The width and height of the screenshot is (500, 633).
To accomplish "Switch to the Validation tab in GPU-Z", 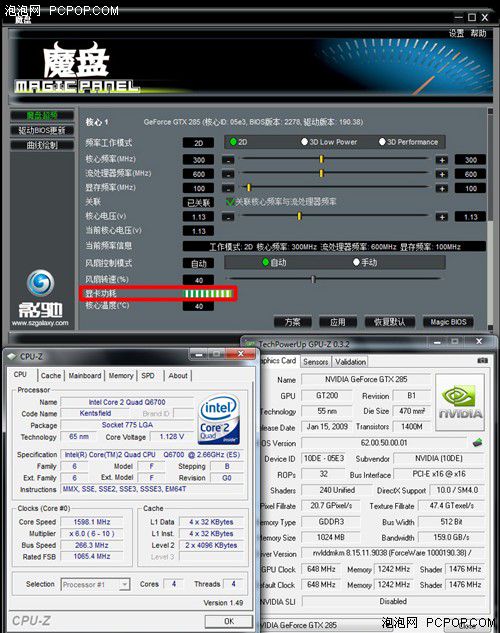I will [350, 362].
